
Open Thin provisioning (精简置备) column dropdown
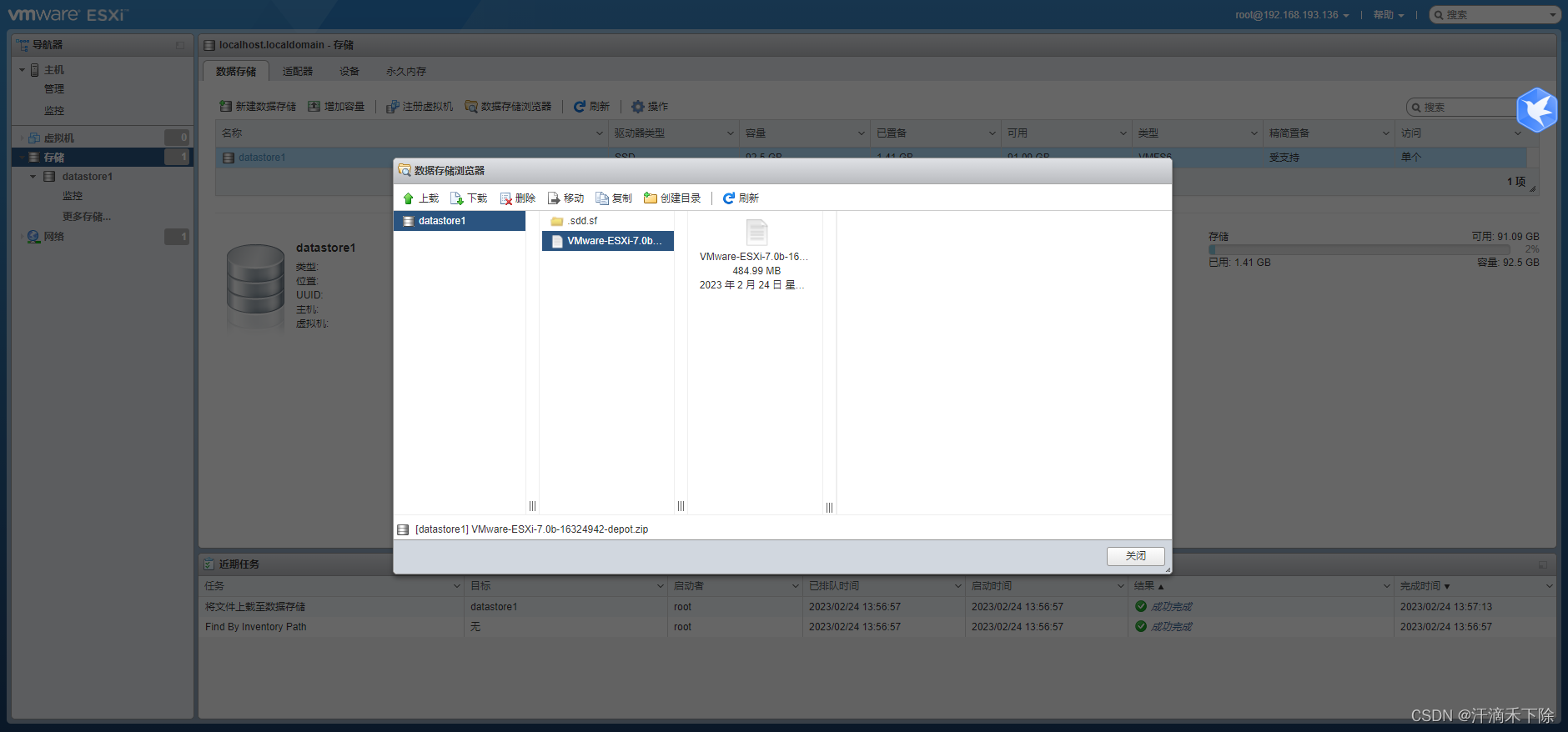(1385, 133)
